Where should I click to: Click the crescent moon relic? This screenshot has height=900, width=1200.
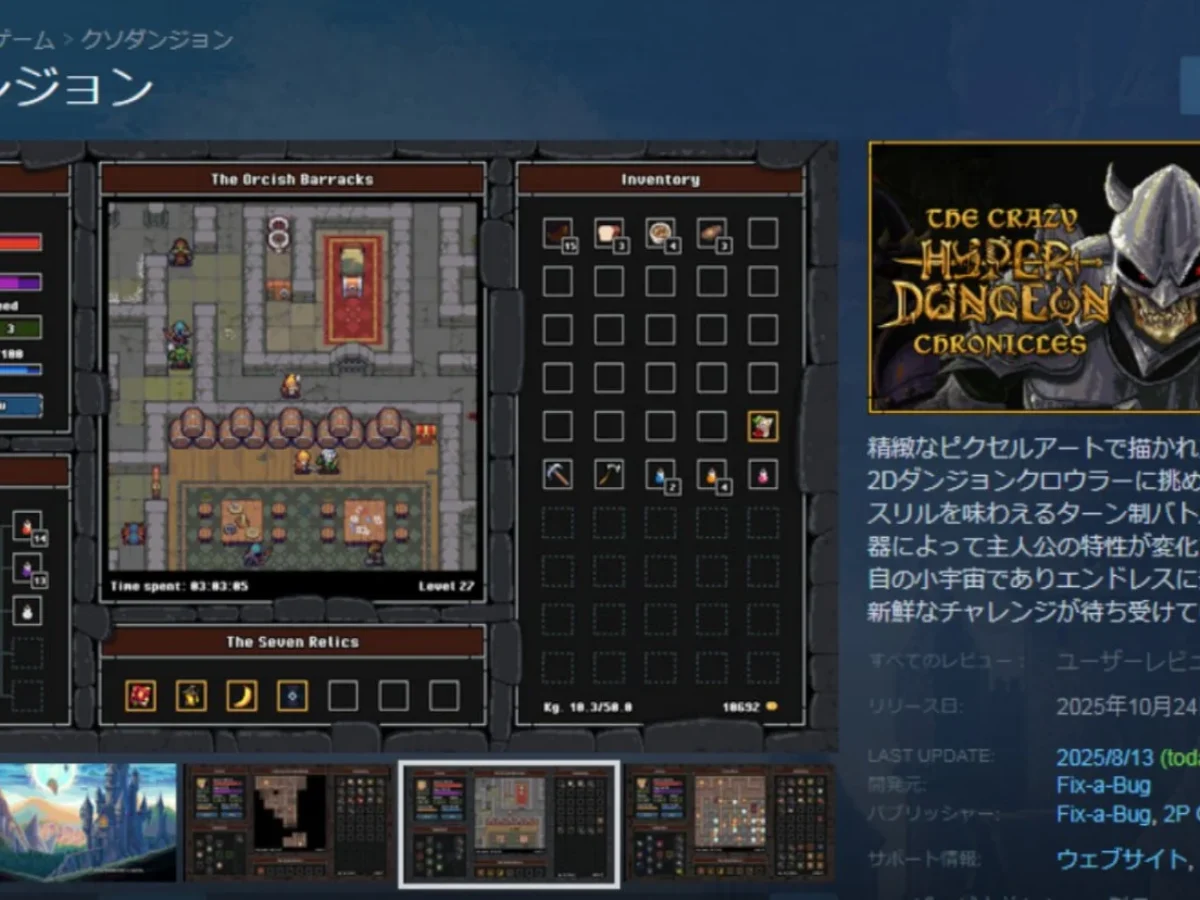[241, 695]
